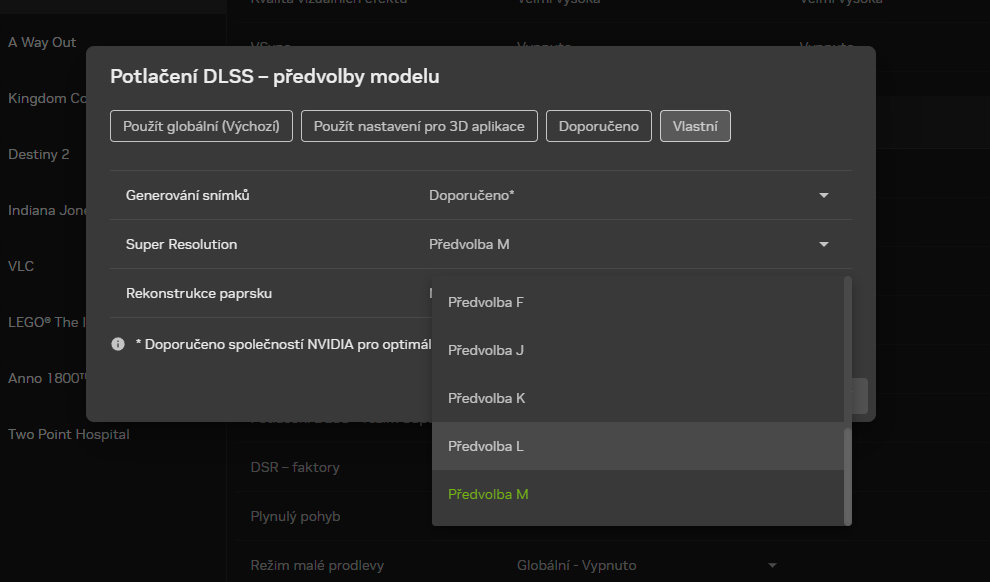Select the "Doporučeno" preset button
This screenshot has width=990, height=582.
click(598, 125)
